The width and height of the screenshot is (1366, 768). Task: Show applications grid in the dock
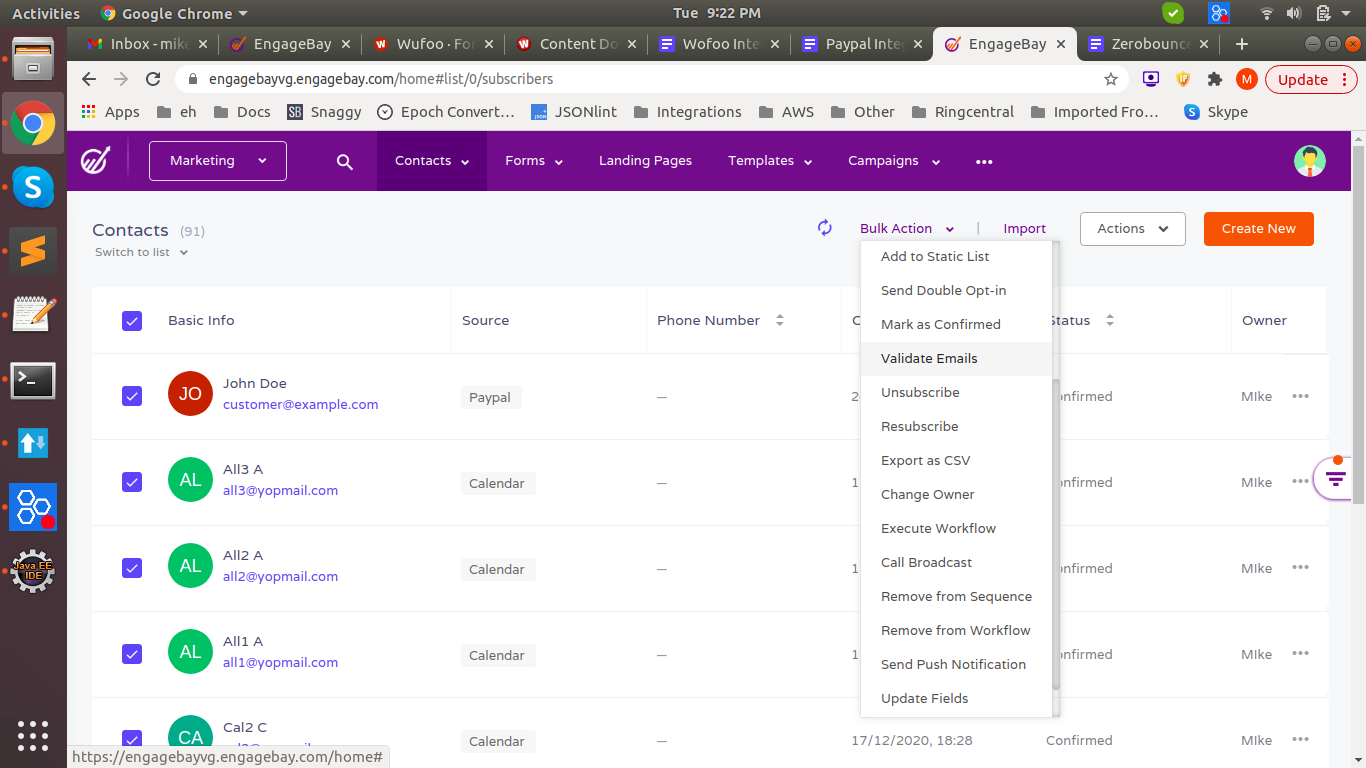[33, 735]
